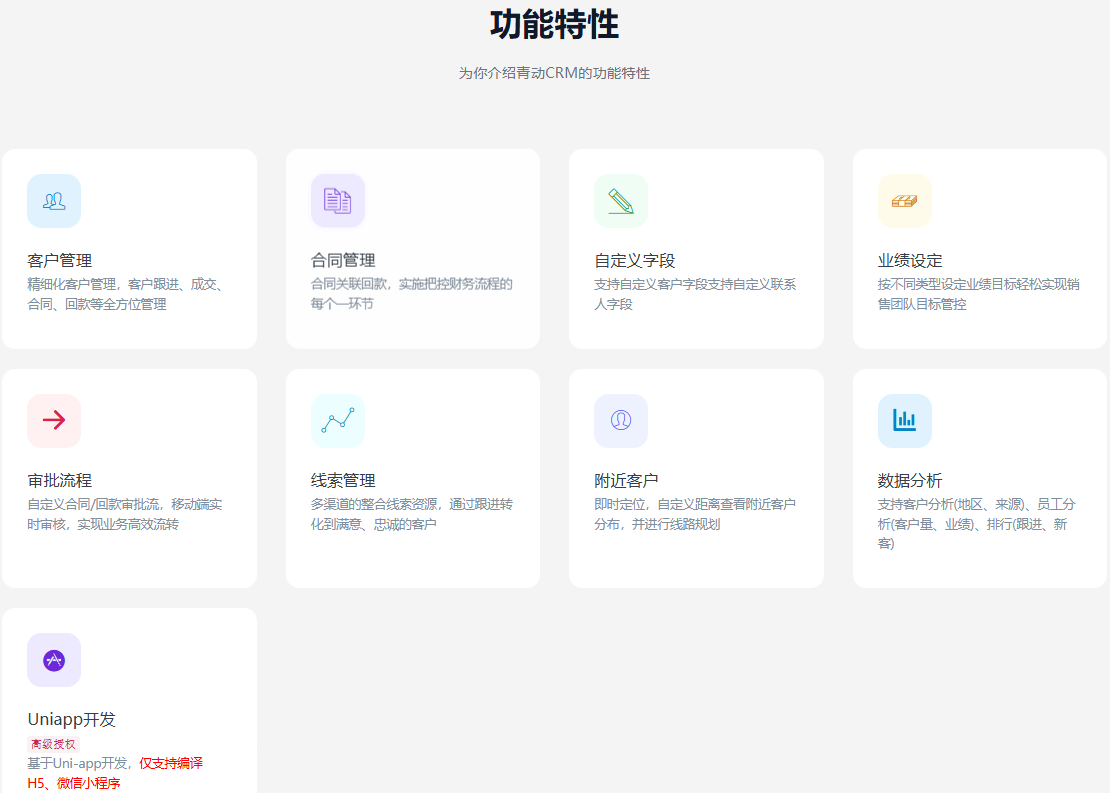Viewport: 1110px width, 793px height.
Task: Open the 数据分析 feature title
Action: pos(910,481)
